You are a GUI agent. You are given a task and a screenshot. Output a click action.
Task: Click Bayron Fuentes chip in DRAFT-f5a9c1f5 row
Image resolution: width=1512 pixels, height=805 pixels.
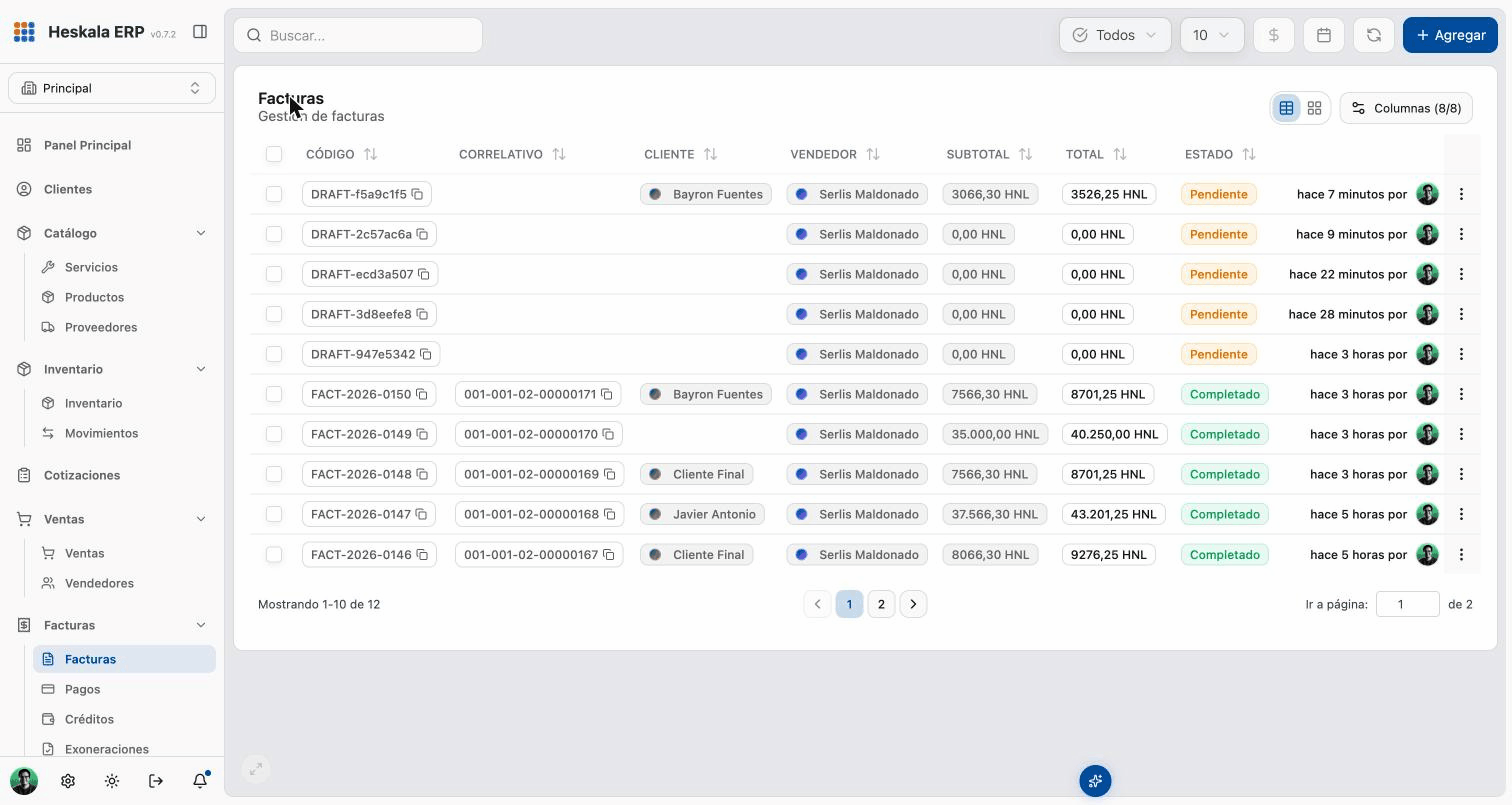[706, 194]
